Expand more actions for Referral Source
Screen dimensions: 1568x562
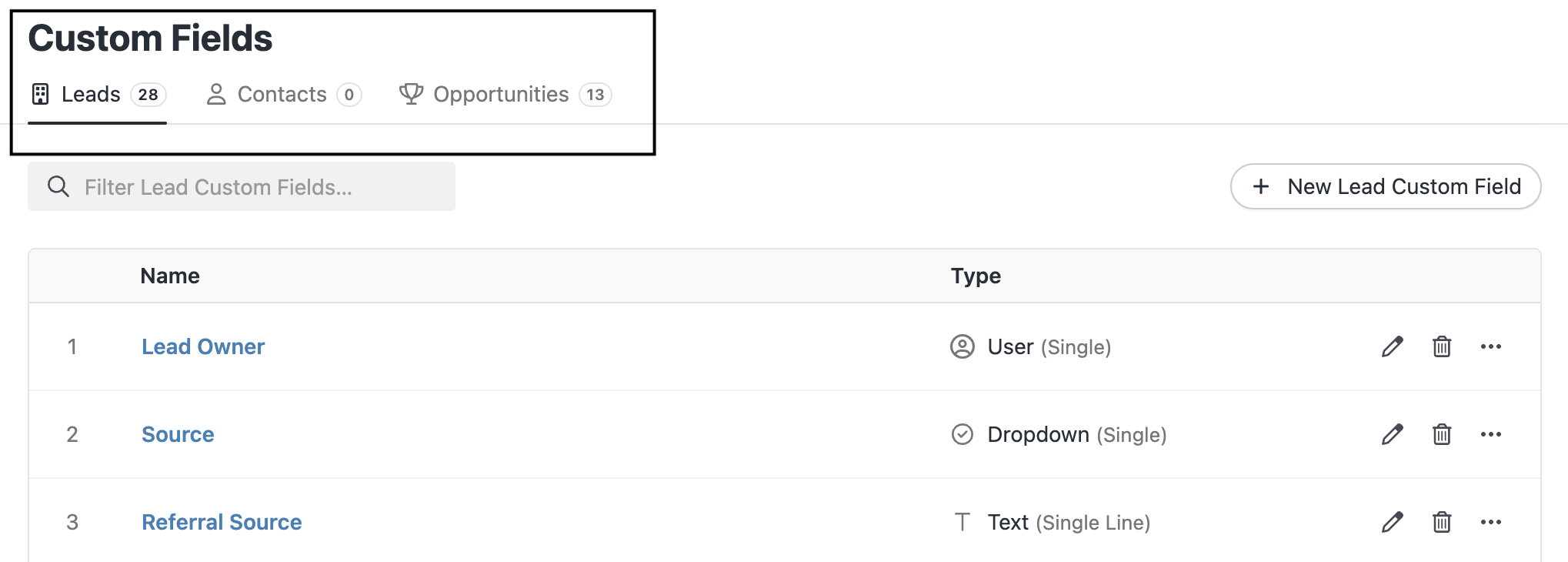1491,522
